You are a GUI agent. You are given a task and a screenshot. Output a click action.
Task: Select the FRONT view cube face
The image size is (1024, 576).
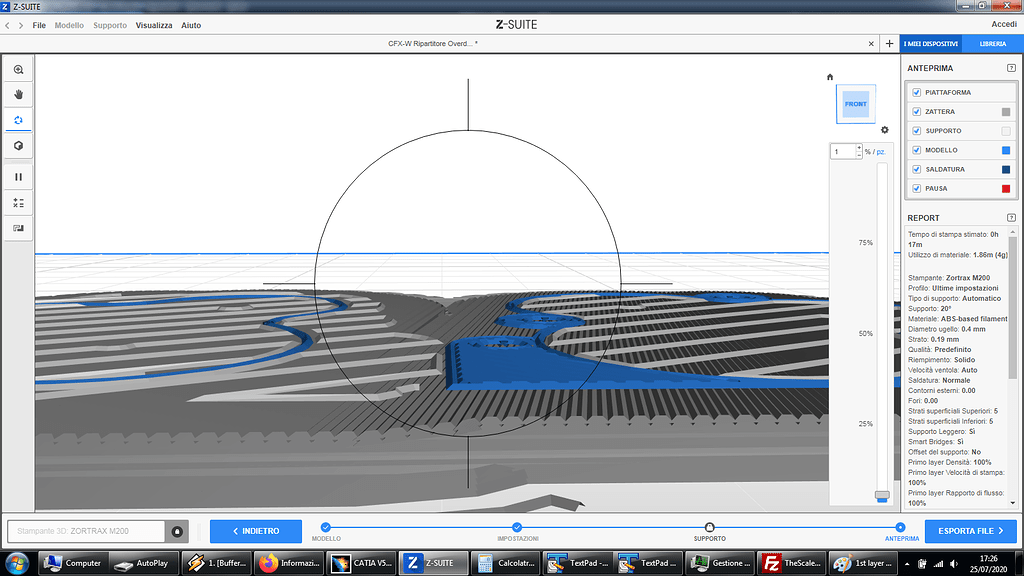click(x=856, y=104)
